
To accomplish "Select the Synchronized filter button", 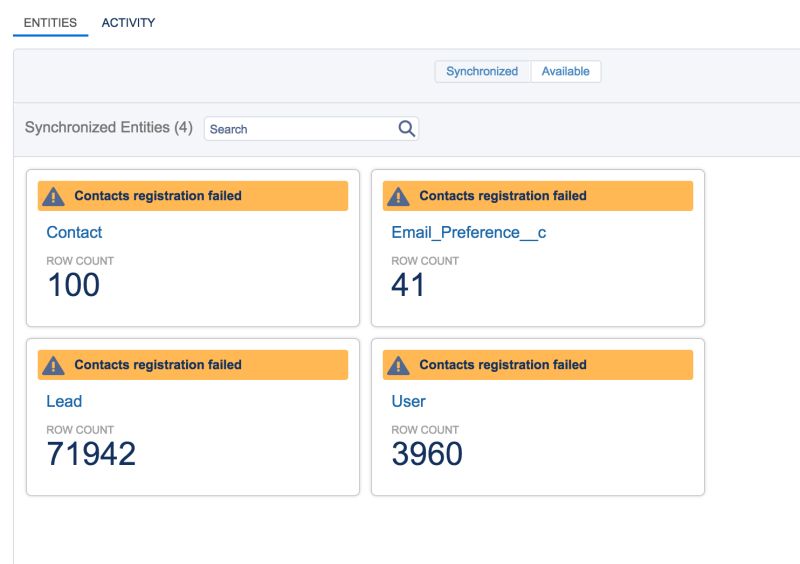I will (x=482, y=71).
